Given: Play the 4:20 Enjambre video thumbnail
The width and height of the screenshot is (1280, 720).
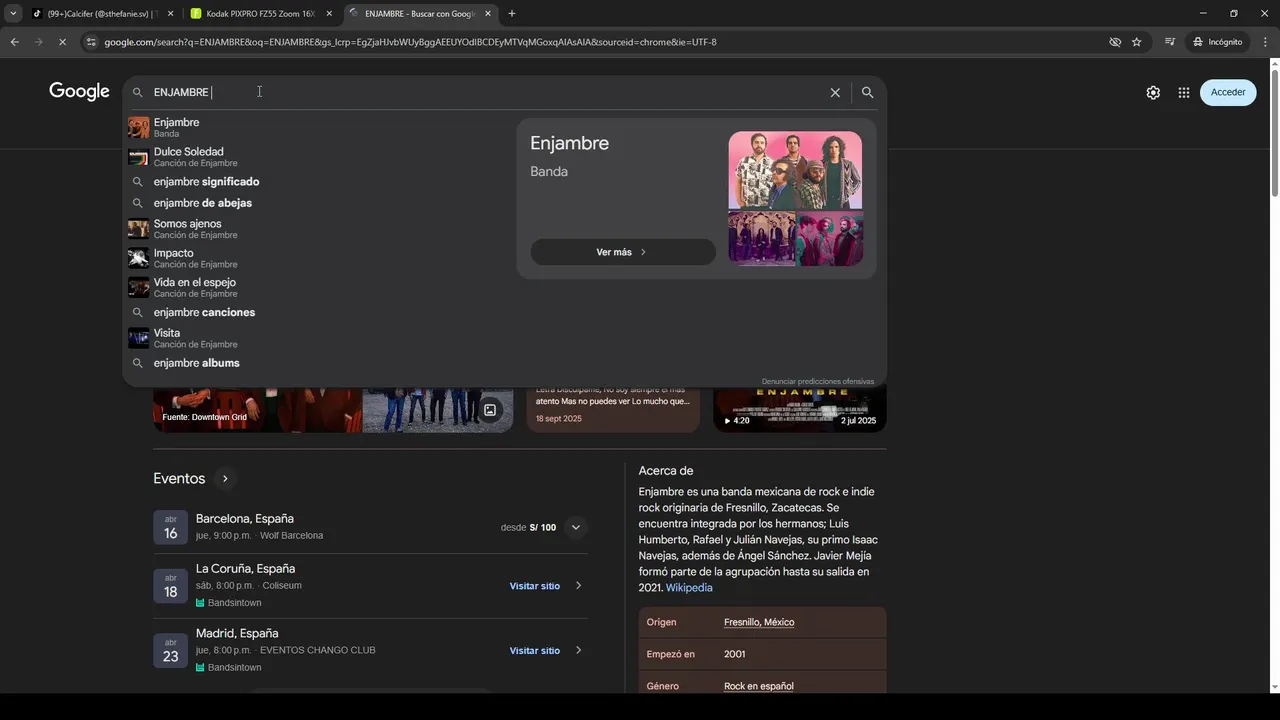Looking at the screenshot, I should click(x=799, y=410).
